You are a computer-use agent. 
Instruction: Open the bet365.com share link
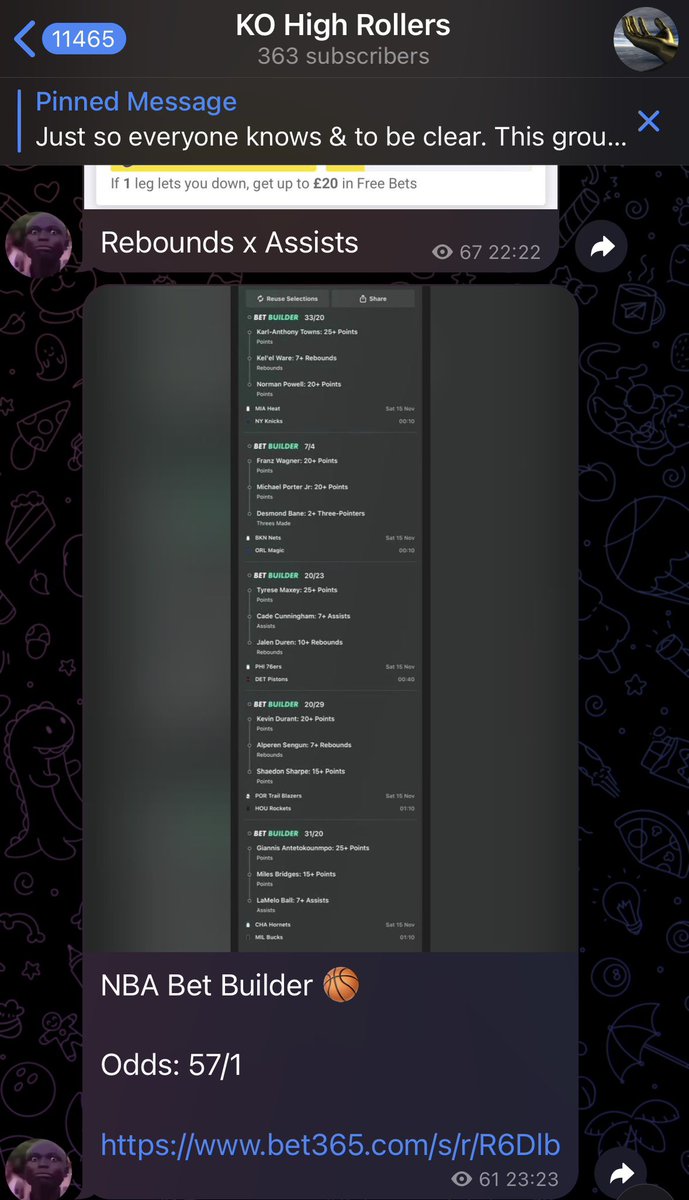tap(330, 1145)
